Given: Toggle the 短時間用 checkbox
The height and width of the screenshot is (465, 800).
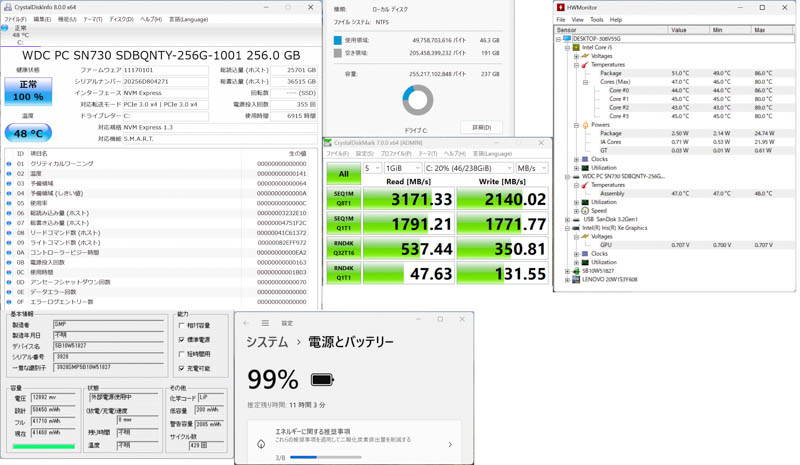Looking at the screenshot, I should pos(181,354).
